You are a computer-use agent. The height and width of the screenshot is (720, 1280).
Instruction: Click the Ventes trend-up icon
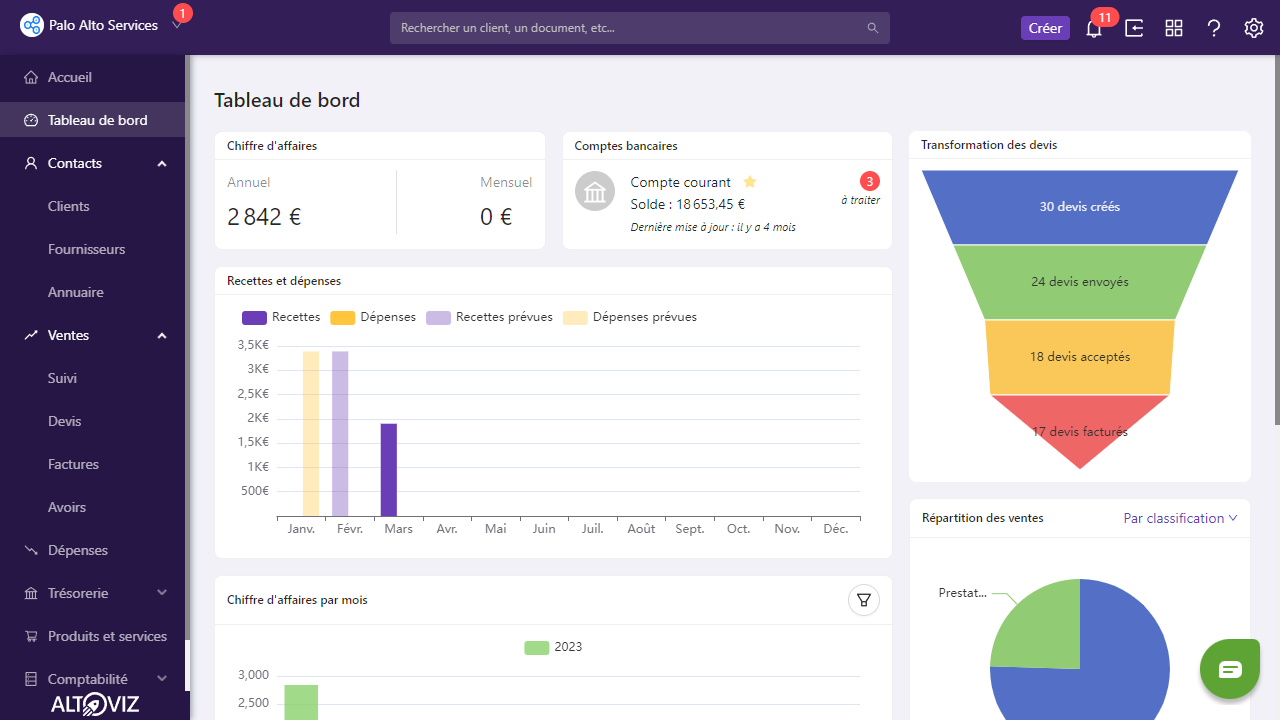click(30, 335)
